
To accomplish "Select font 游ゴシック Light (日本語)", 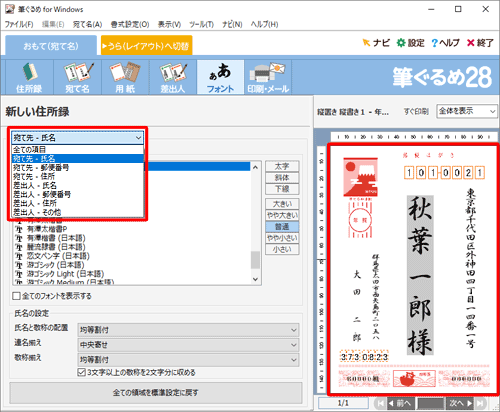I will point(65,274).
